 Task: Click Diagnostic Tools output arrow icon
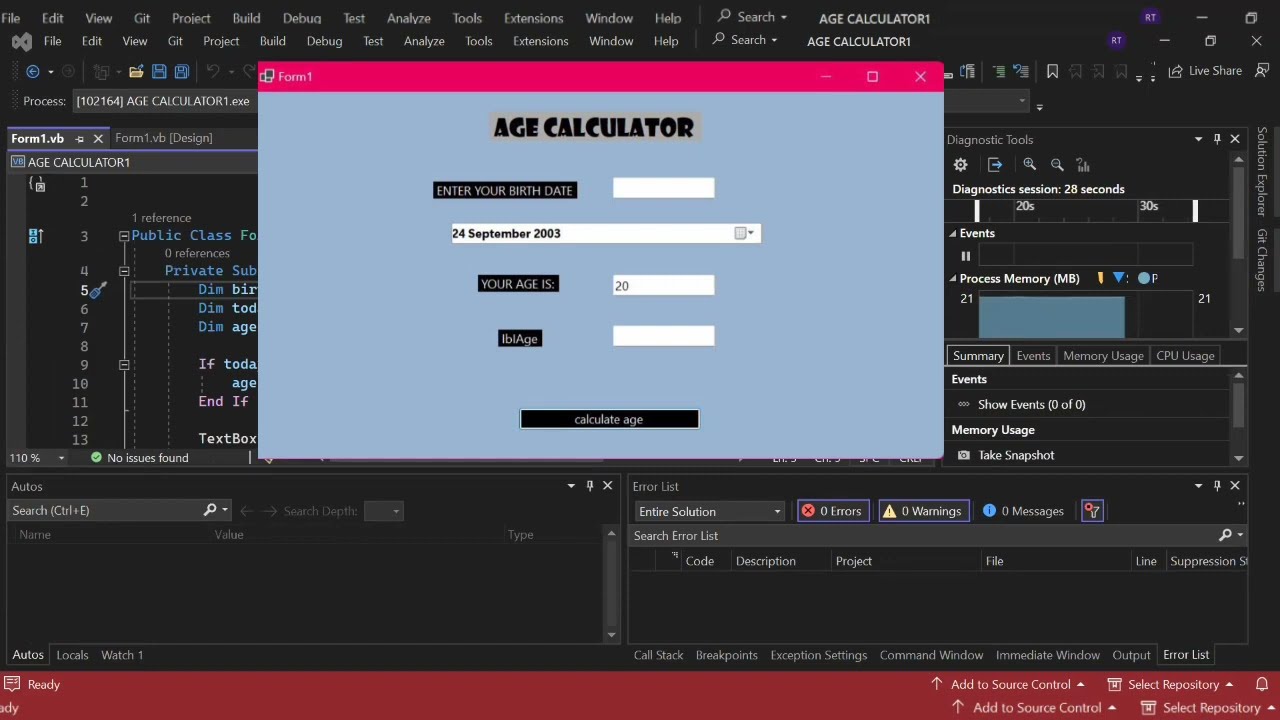click(995, 165)
